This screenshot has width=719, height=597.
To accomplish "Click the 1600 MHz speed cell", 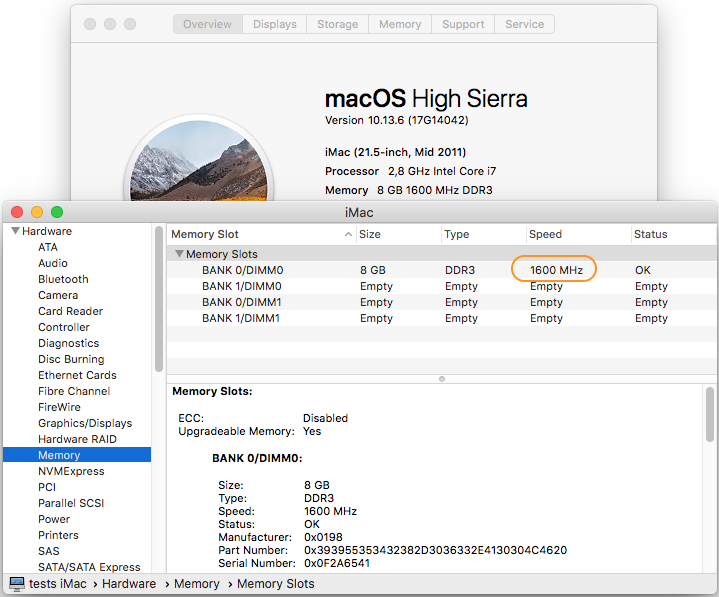I will coord(556,270).
